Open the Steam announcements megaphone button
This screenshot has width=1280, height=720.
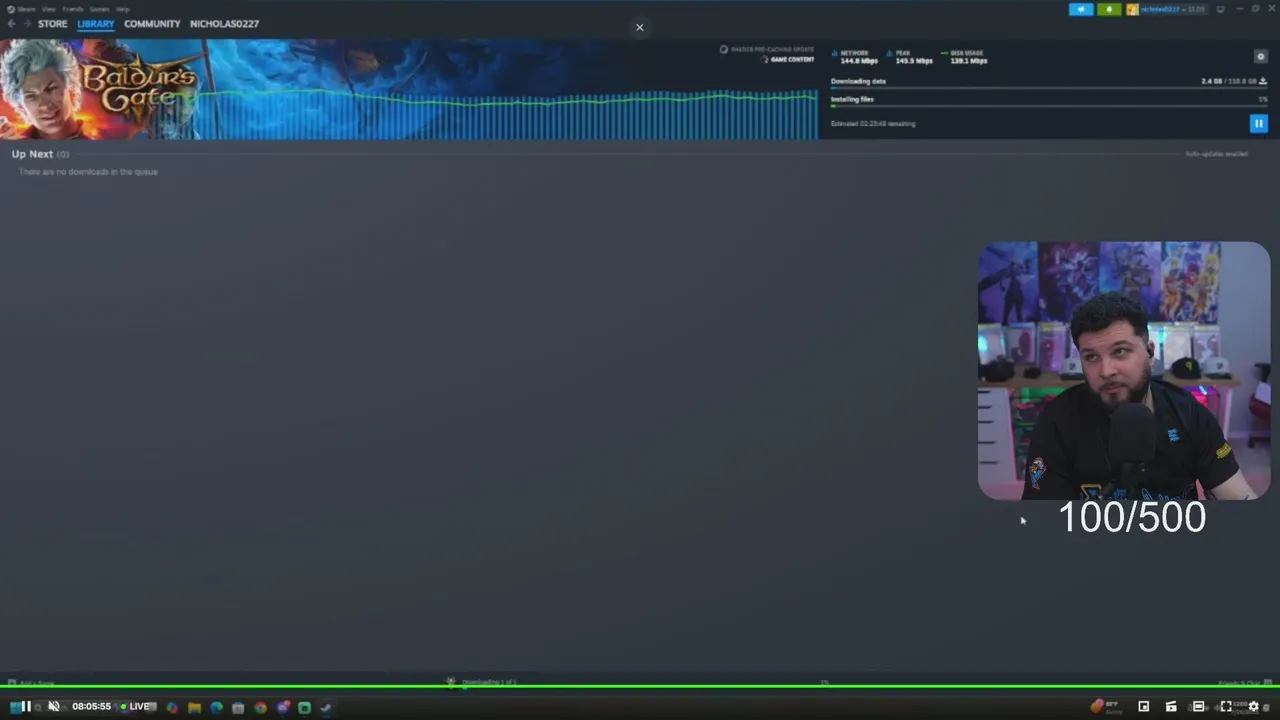(1081, 9)
